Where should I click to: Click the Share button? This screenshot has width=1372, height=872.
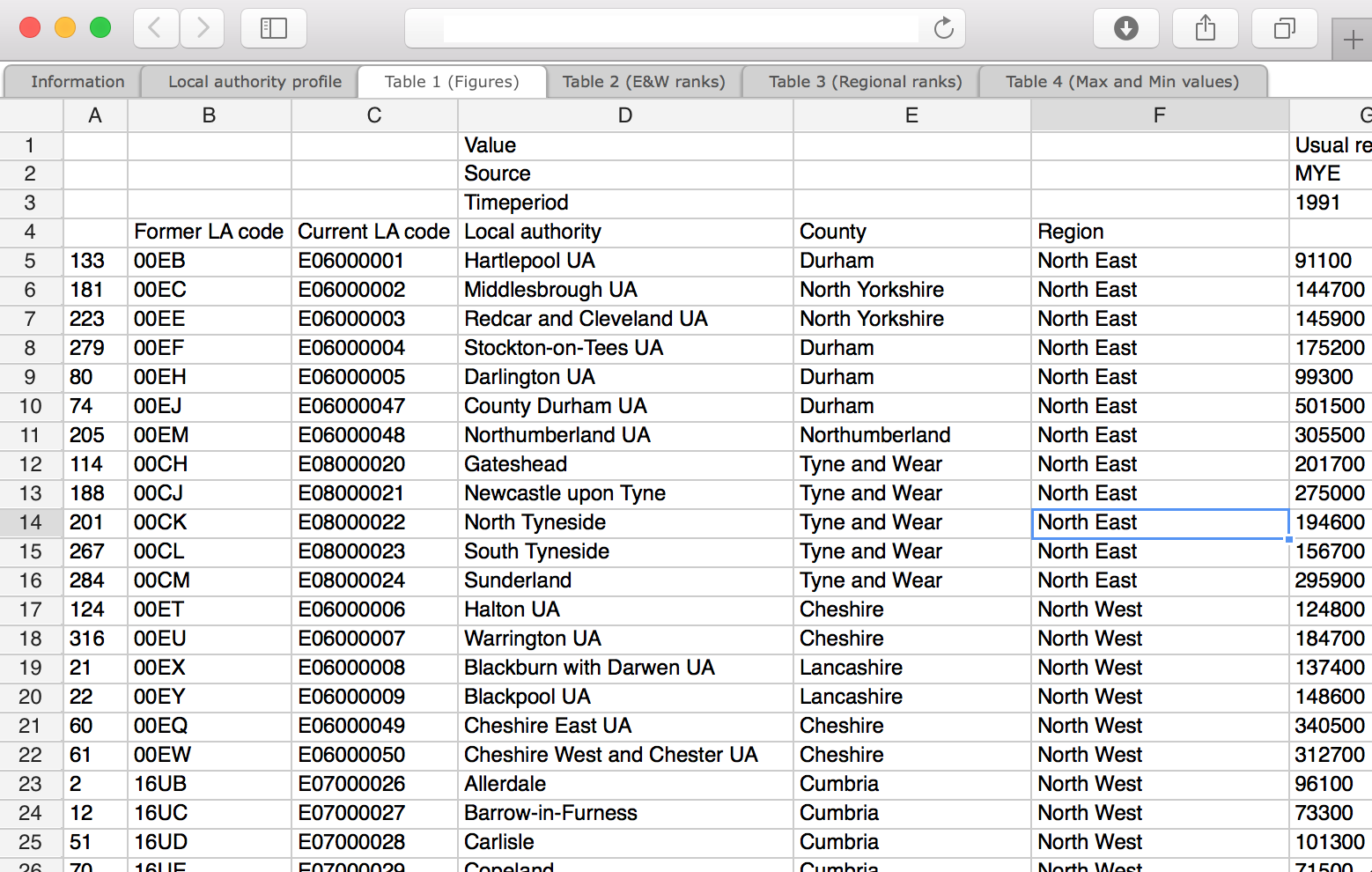[1205, 27]
